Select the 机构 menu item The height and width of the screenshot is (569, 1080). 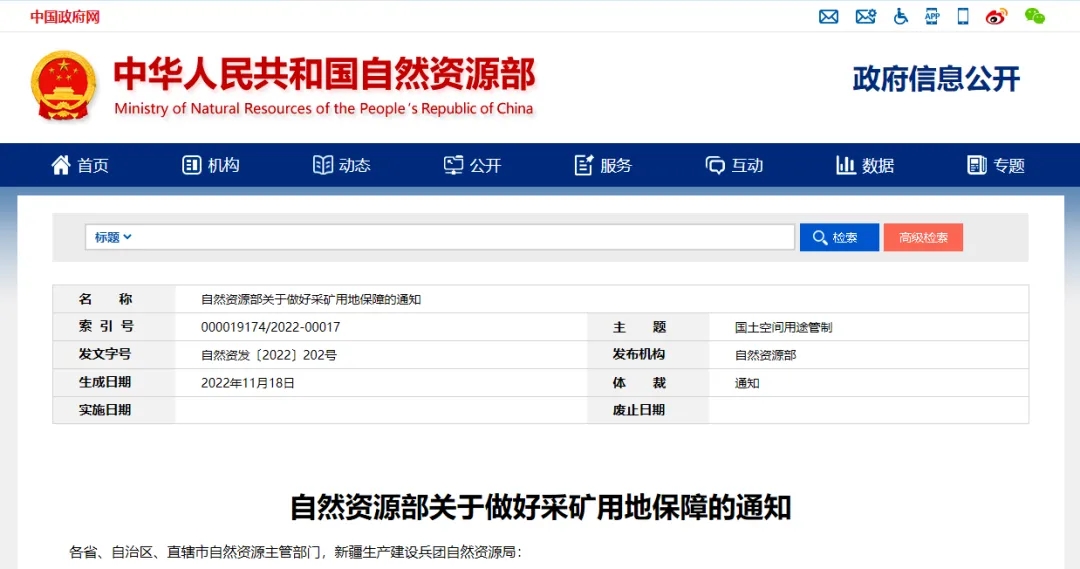coord(211,165)
